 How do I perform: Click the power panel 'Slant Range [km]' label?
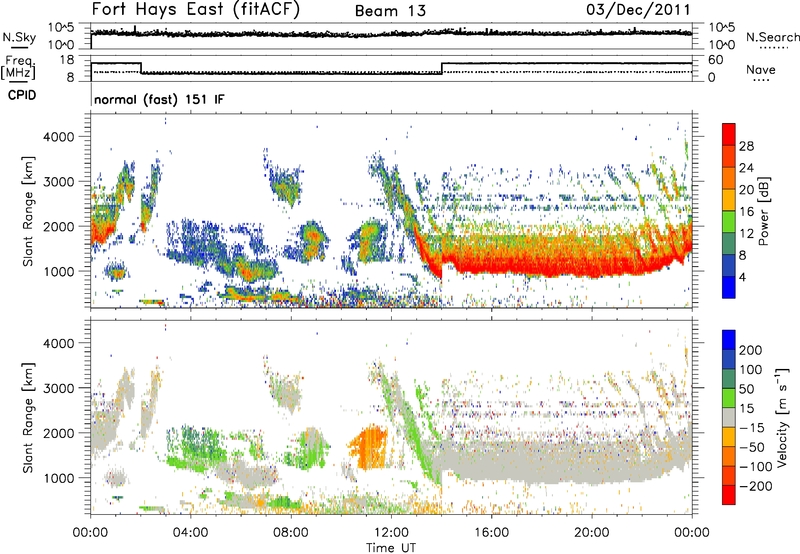point(28,211)
